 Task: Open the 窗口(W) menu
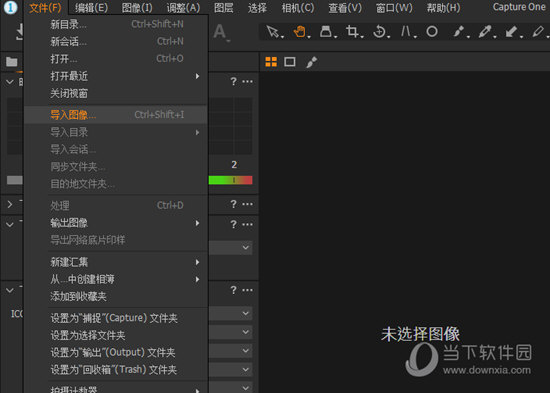[394, 7]
